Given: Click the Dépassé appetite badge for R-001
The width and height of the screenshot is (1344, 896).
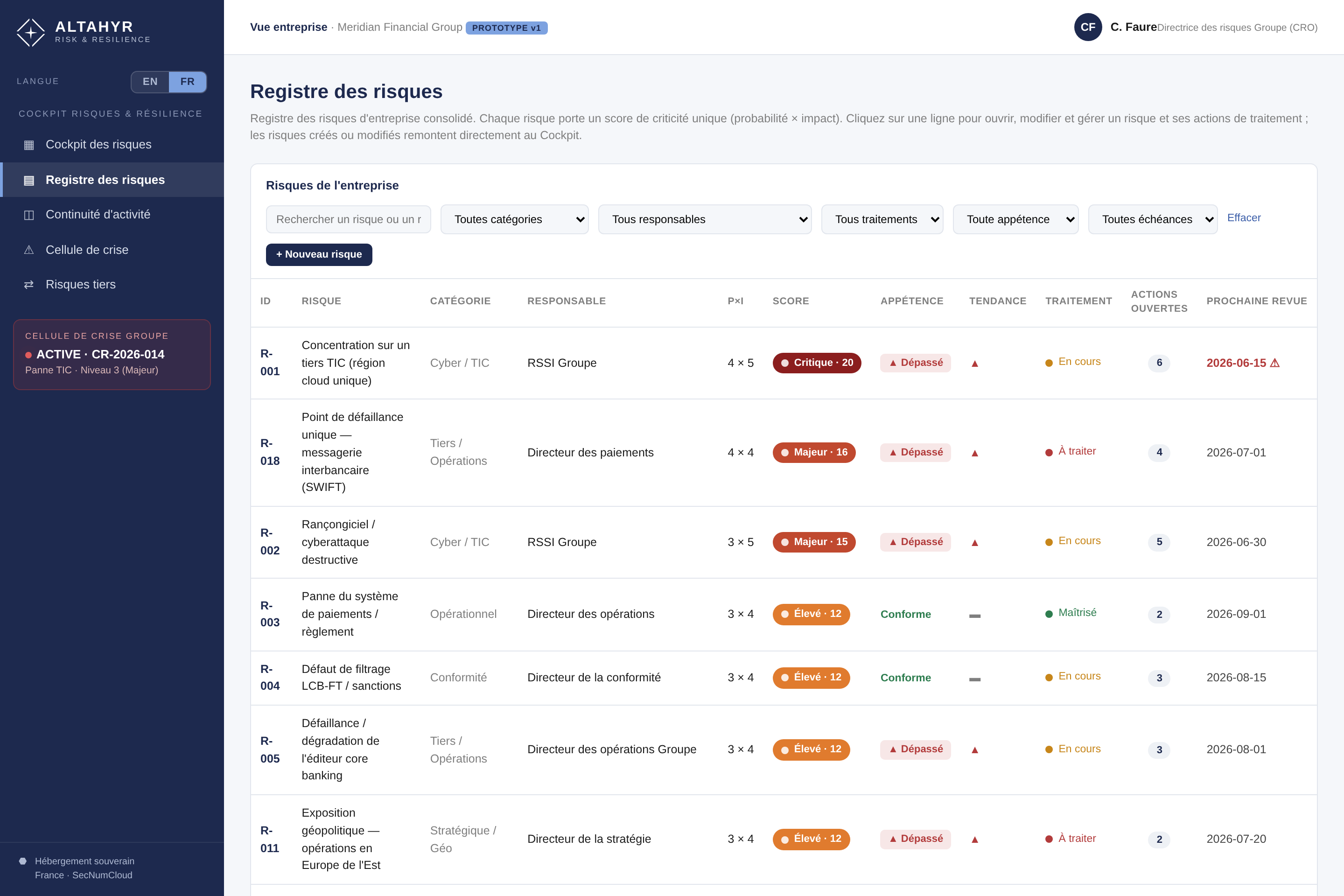Looking at the screenshot, I should (916, 363).
